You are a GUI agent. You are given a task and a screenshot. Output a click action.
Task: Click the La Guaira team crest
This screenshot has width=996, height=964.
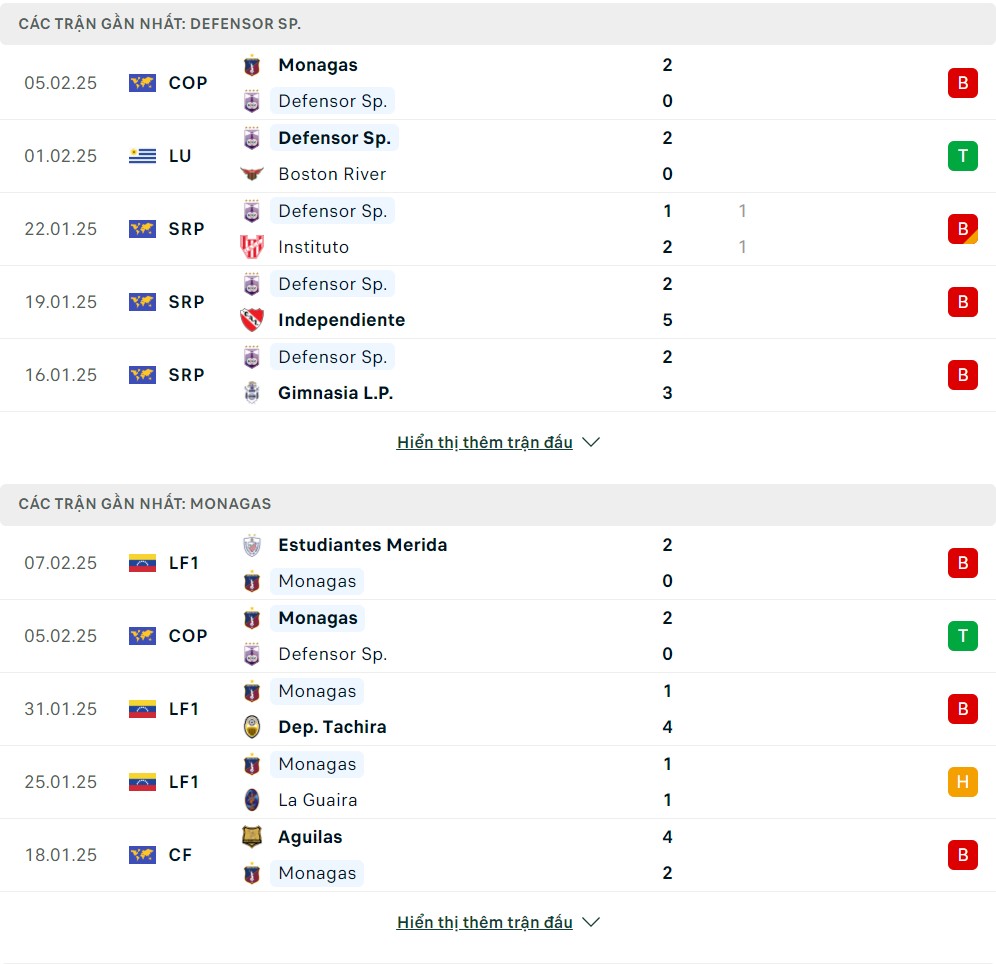[x=252, y=800]
